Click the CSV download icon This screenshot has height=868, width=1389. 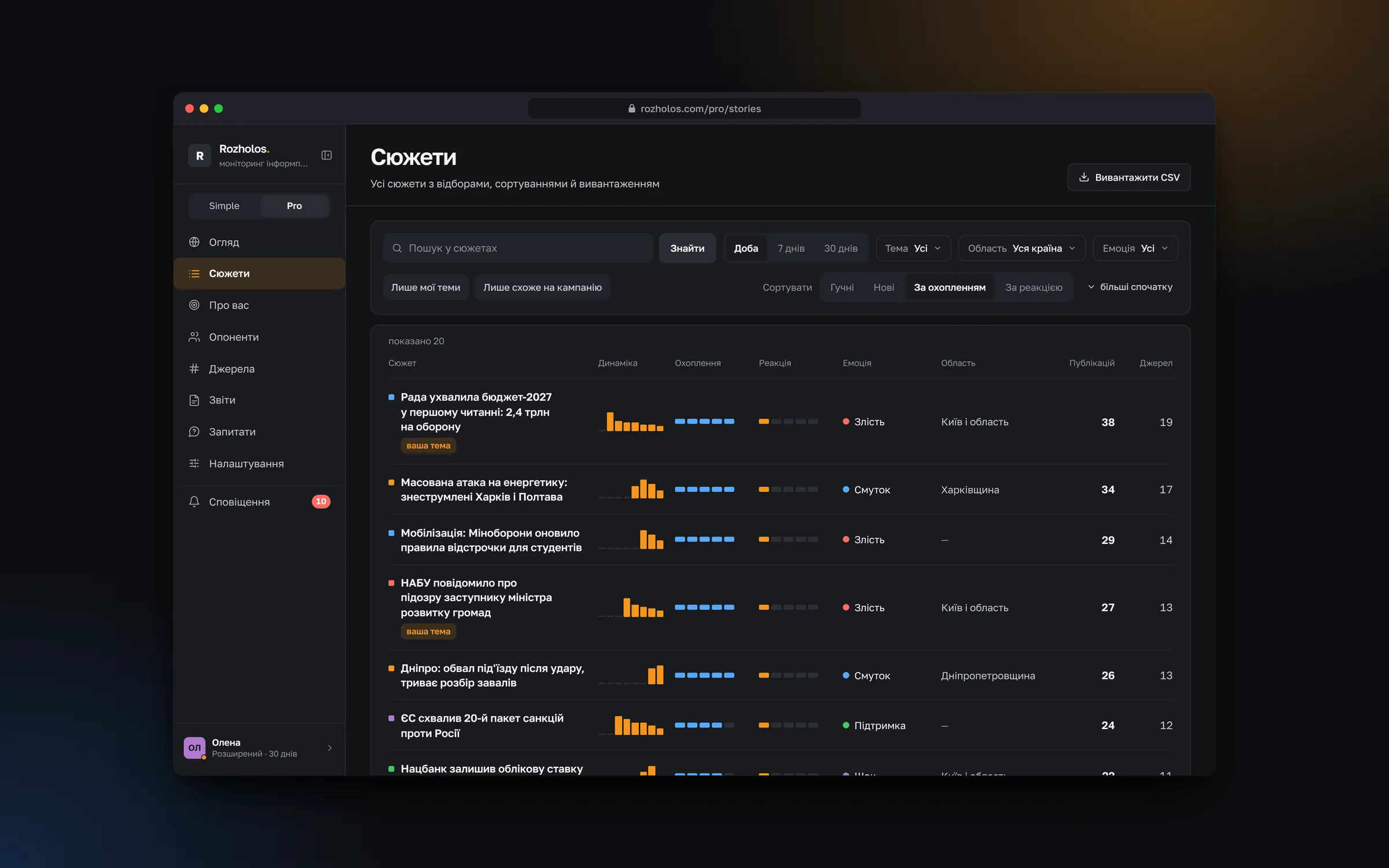(1084, 177)
